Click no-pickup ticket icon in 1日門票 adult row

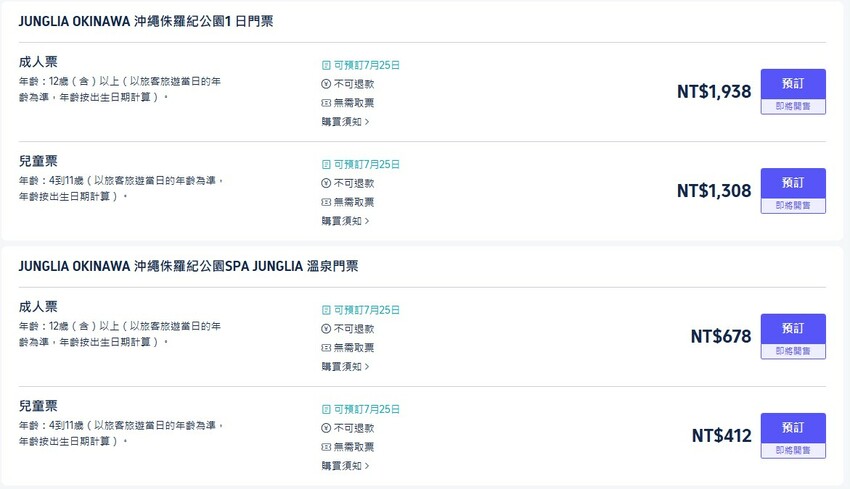click(326, 103)
